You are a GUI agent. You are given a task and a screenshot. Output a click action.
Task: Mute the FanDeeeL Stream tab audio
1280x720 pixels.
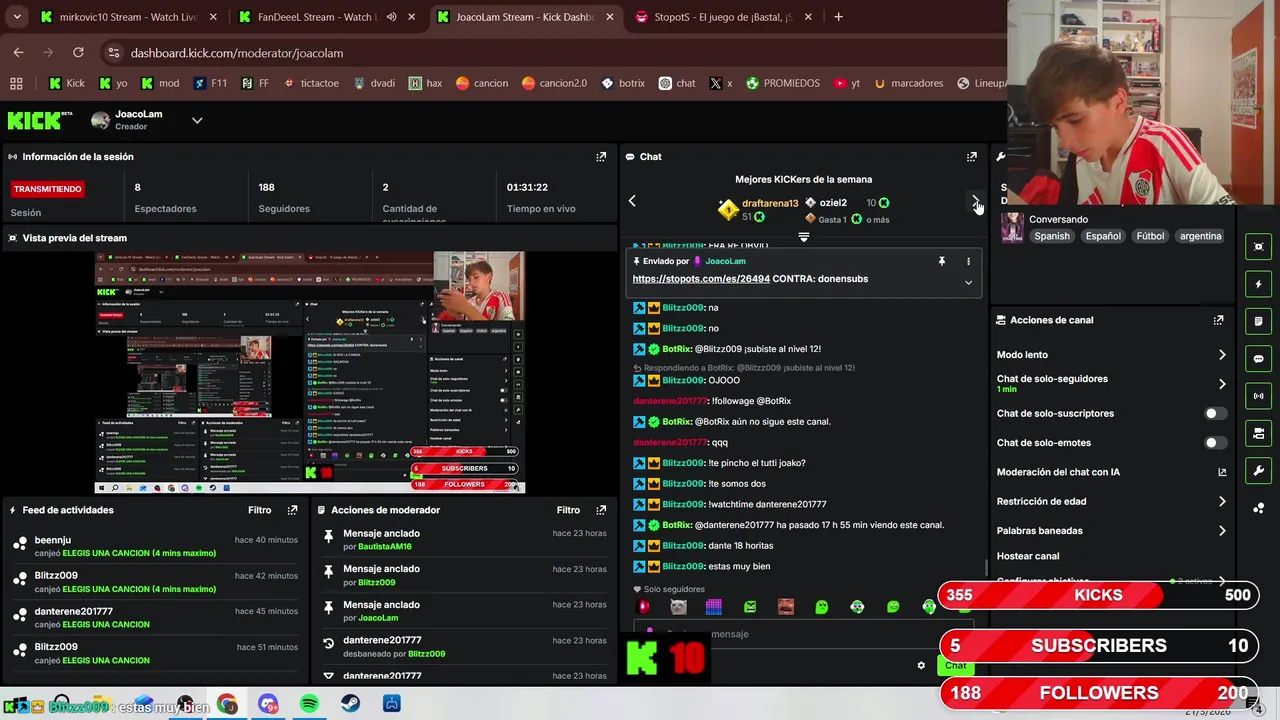[391, 17]
